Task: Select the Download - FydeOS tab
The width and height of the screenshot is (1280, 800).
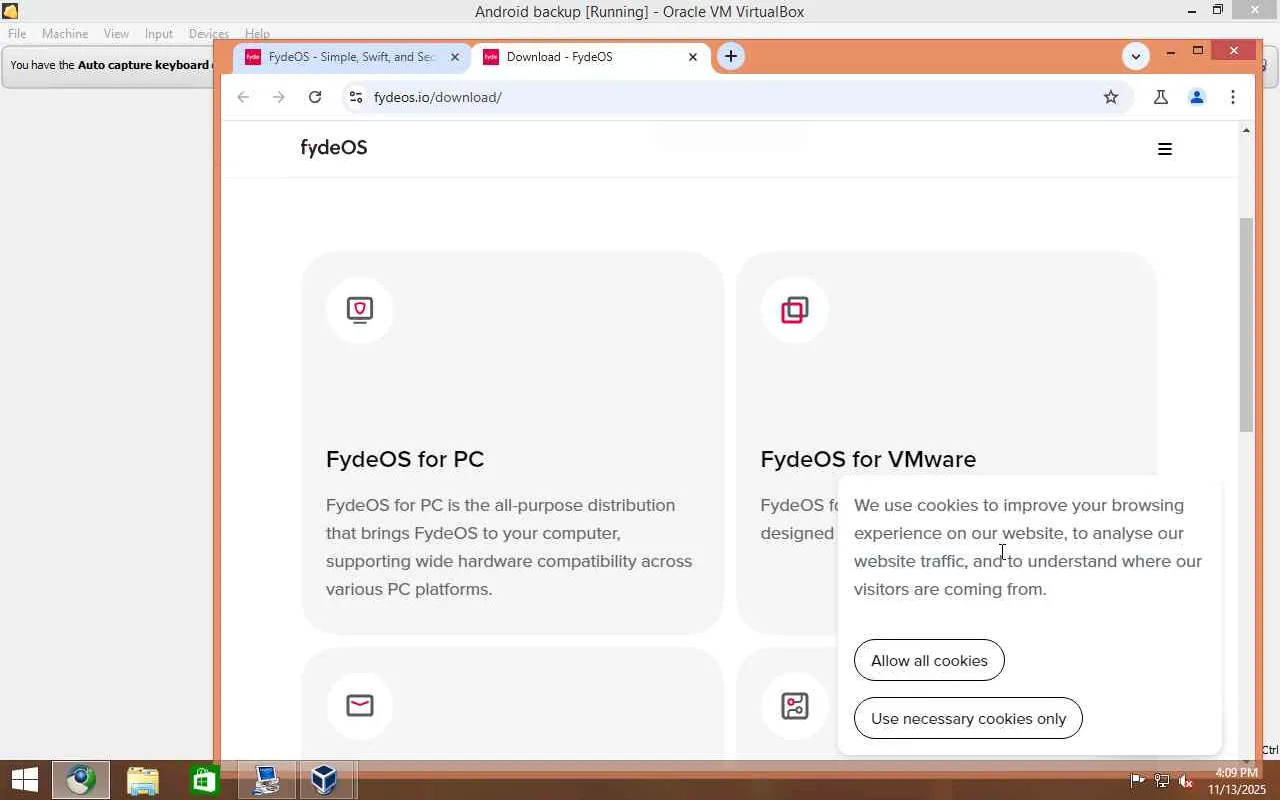Action: [590, 57]
